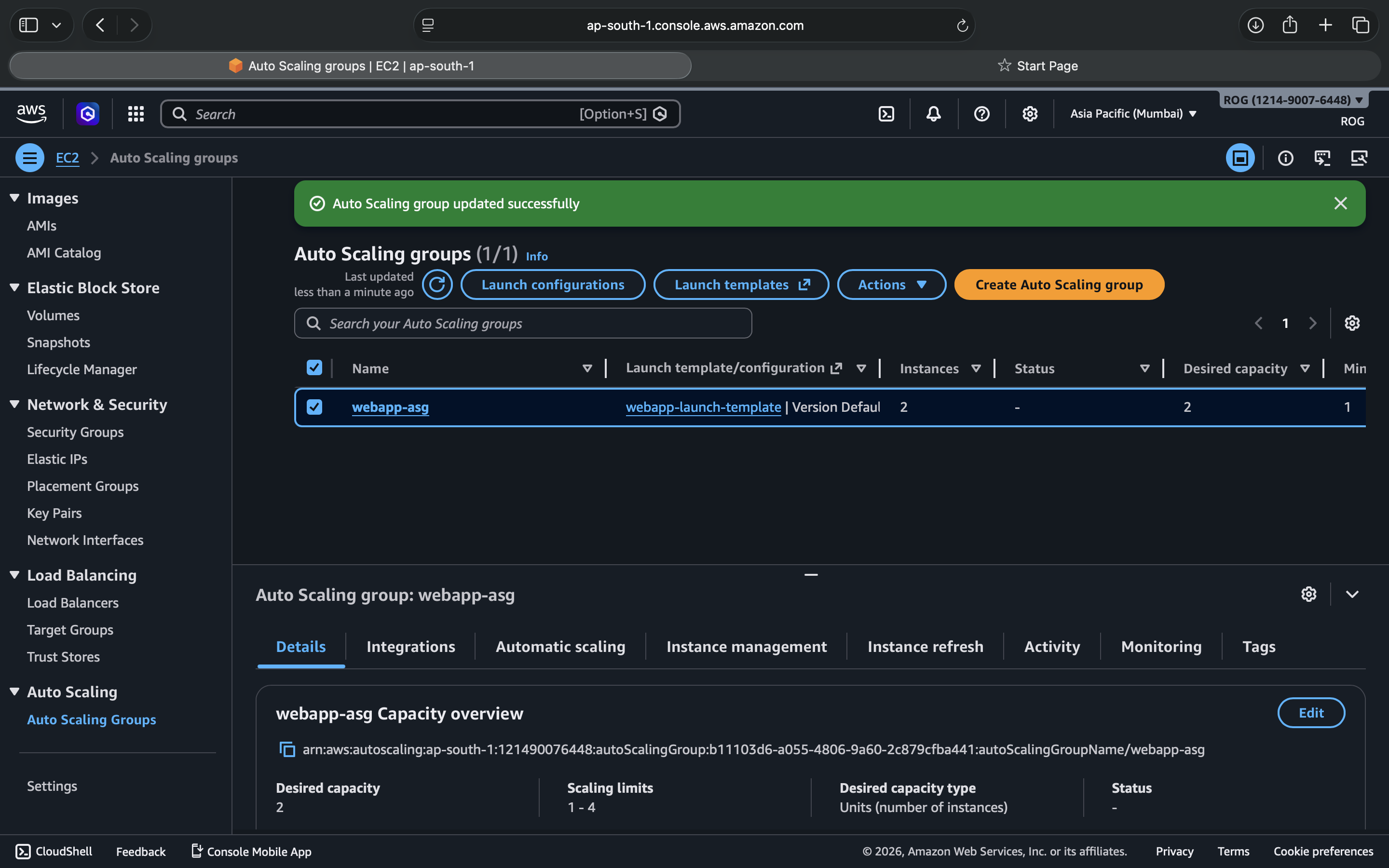This screenshot has height=868, width=1389.
Task: Toggle the split panel view button
Action: [1240, 158]
